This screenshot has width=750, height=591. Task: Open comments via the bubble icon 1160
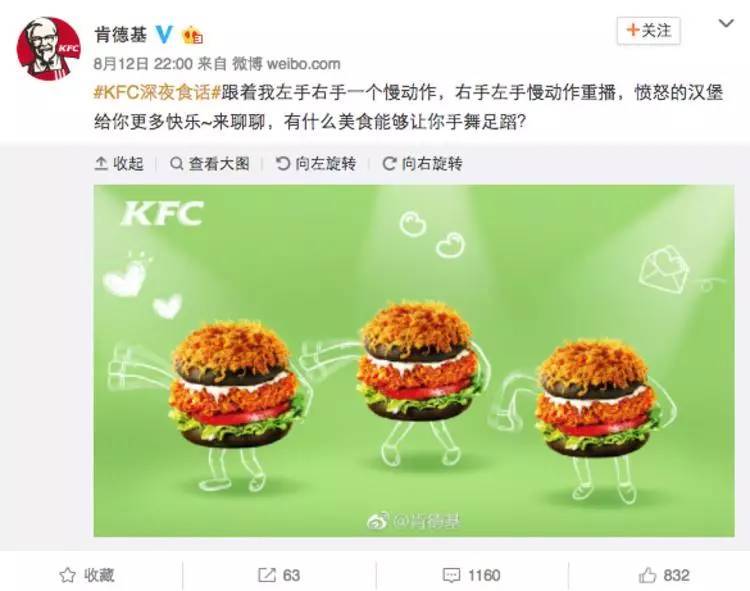click(x=472, y=575)
